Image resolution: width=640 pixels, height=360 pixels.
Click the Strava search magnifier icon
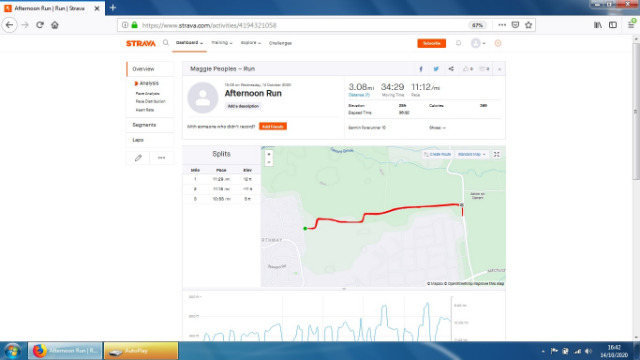166,42
